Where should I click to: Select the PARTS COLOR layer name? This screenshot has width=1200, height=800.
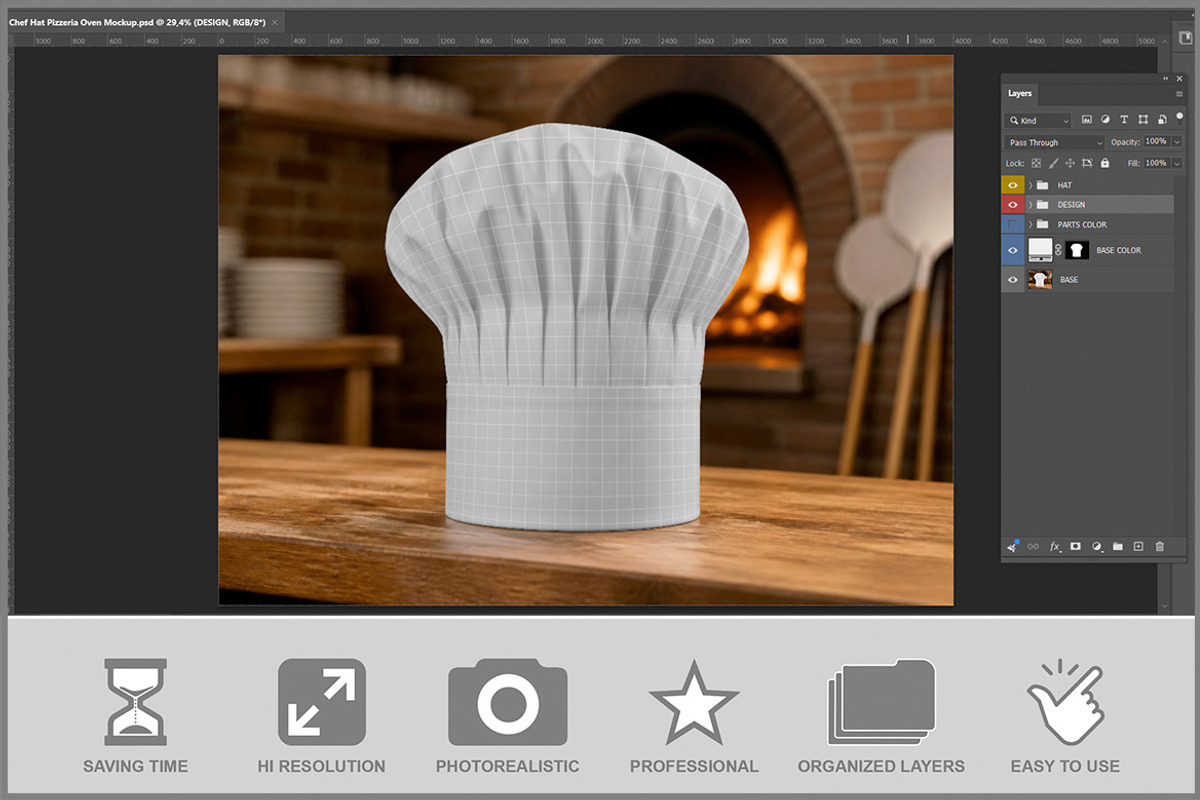[x=1082, y=225]
